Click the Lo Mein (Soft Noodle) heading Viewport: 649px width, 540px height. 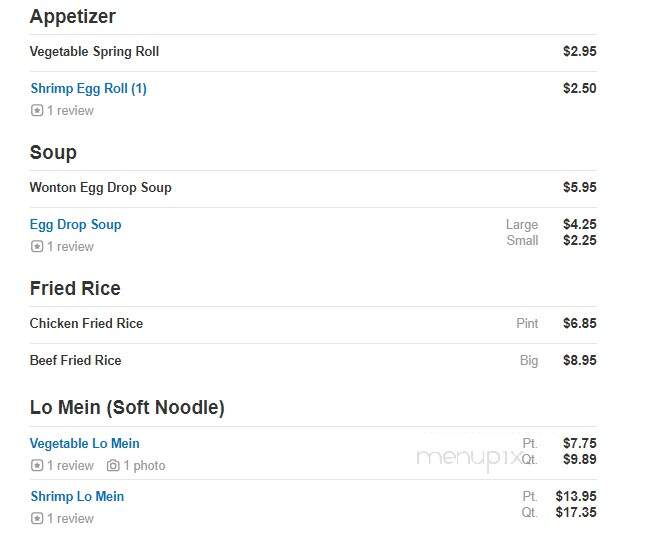click(127, 408)
